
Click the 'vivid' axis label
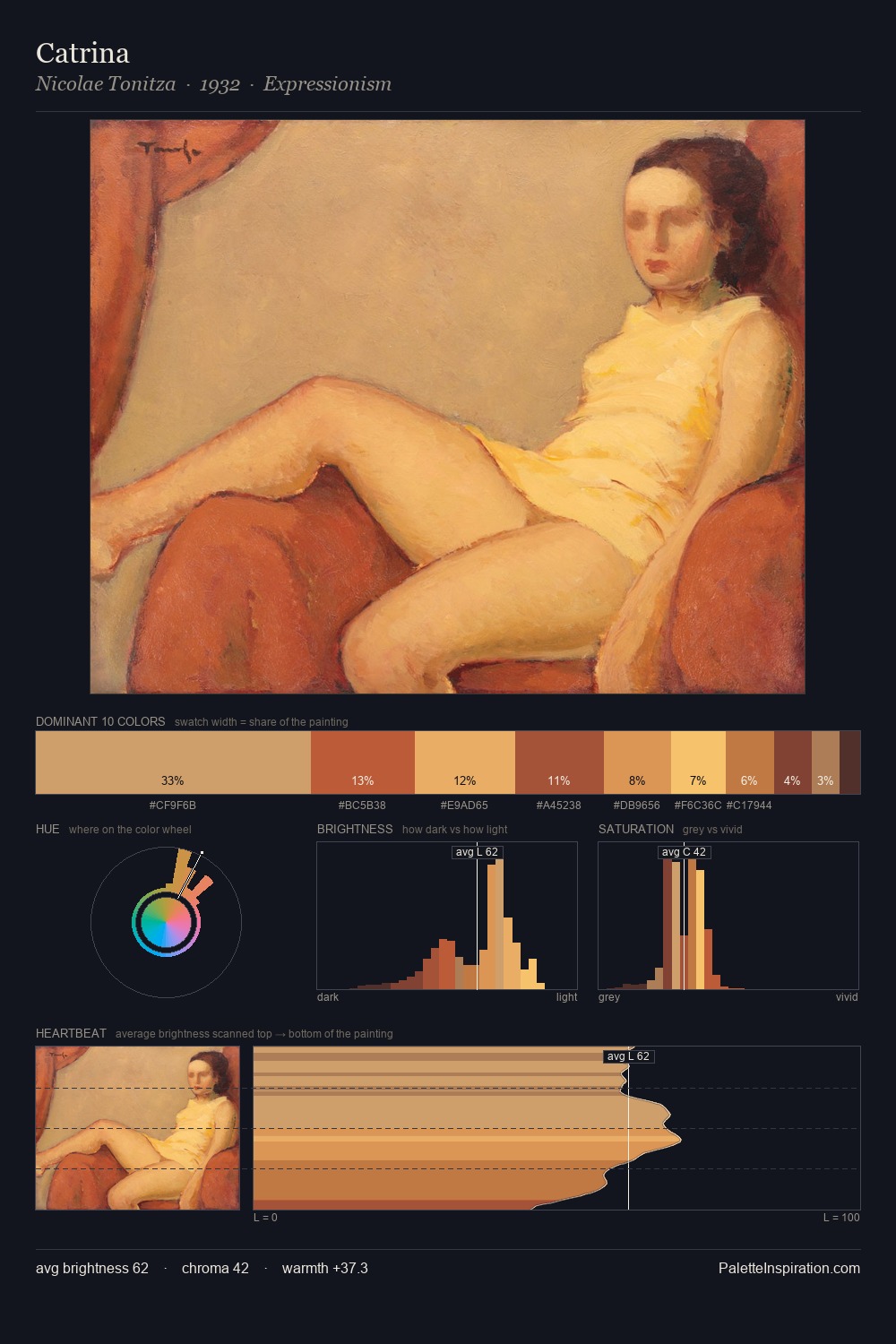pos(847,996)
